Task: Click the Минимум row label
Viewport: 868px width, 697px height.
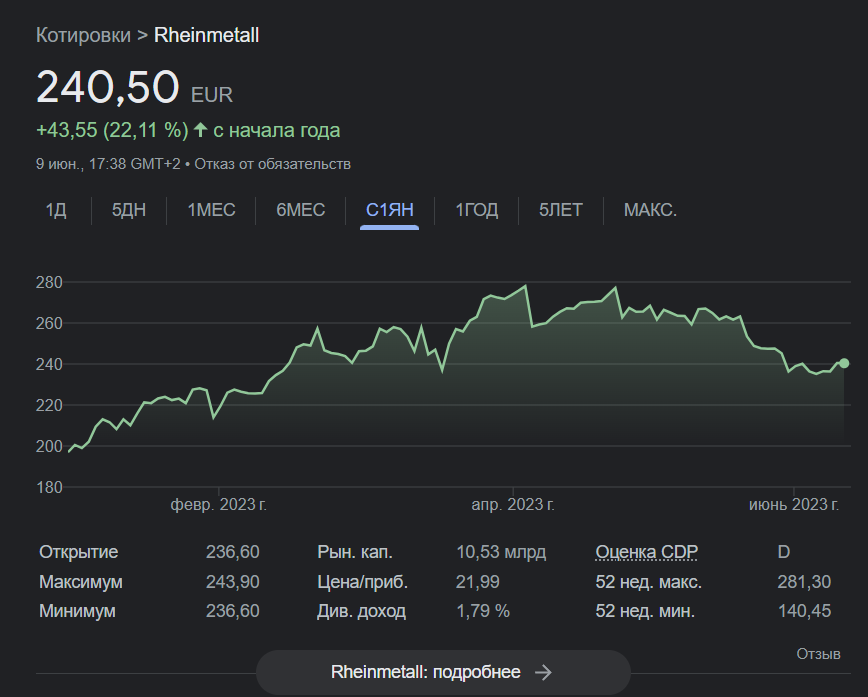Action: point(78,611)
